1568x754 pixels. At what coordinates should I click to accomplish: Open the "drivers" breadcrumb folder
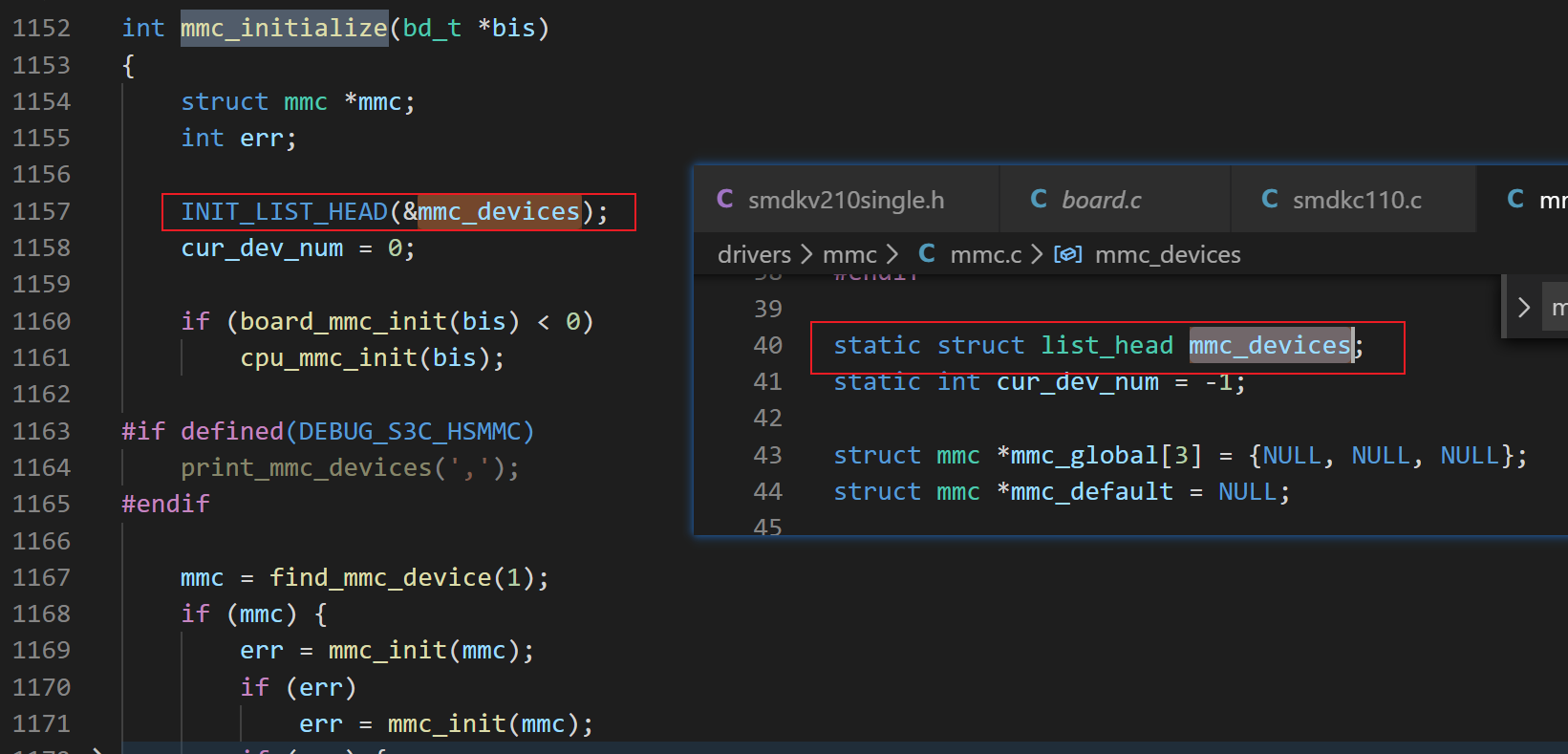(754, 254)
